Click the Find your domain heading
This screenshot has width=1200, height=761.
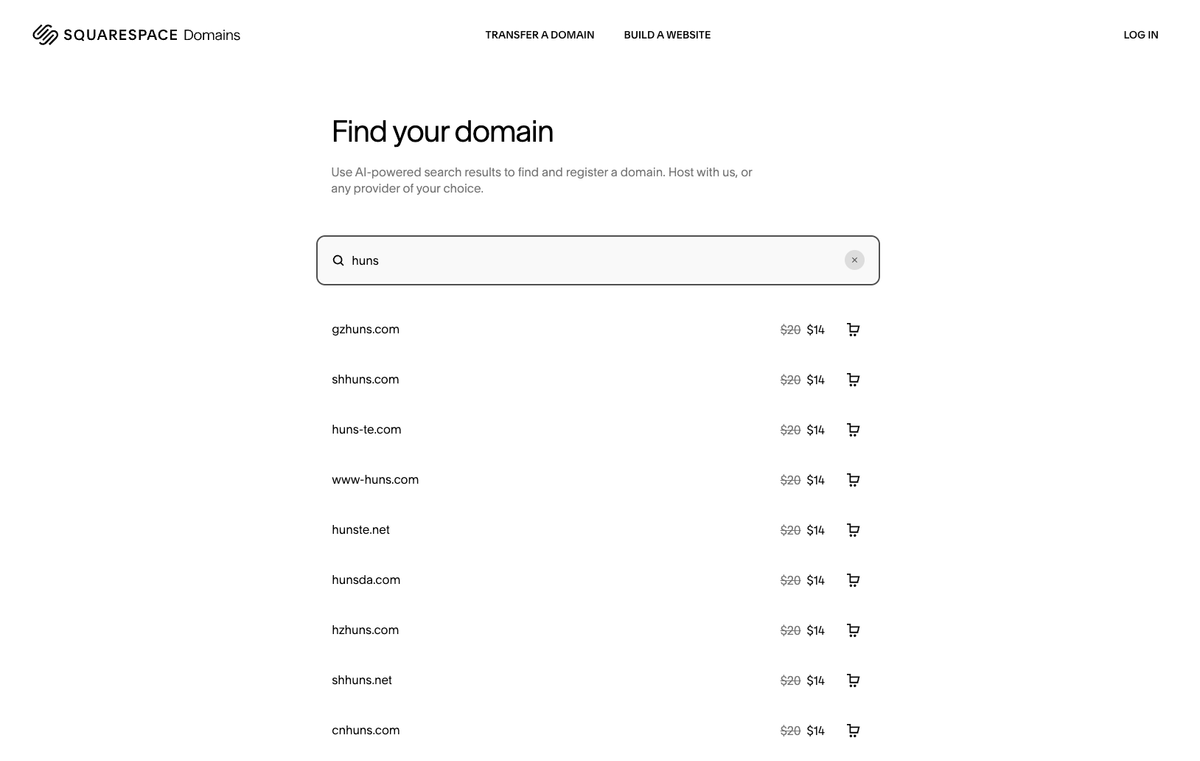[442, 131]
